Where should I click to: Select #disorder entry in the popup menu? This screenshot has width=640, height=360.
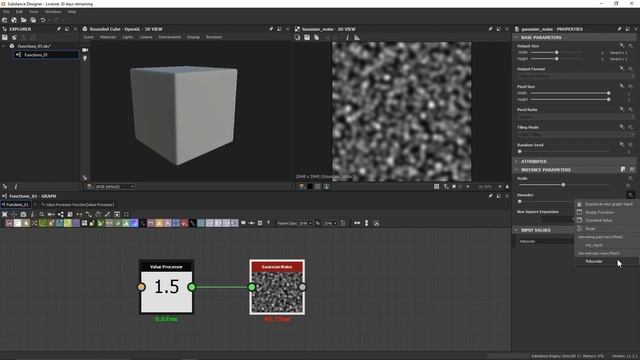(x=607, y=261)
